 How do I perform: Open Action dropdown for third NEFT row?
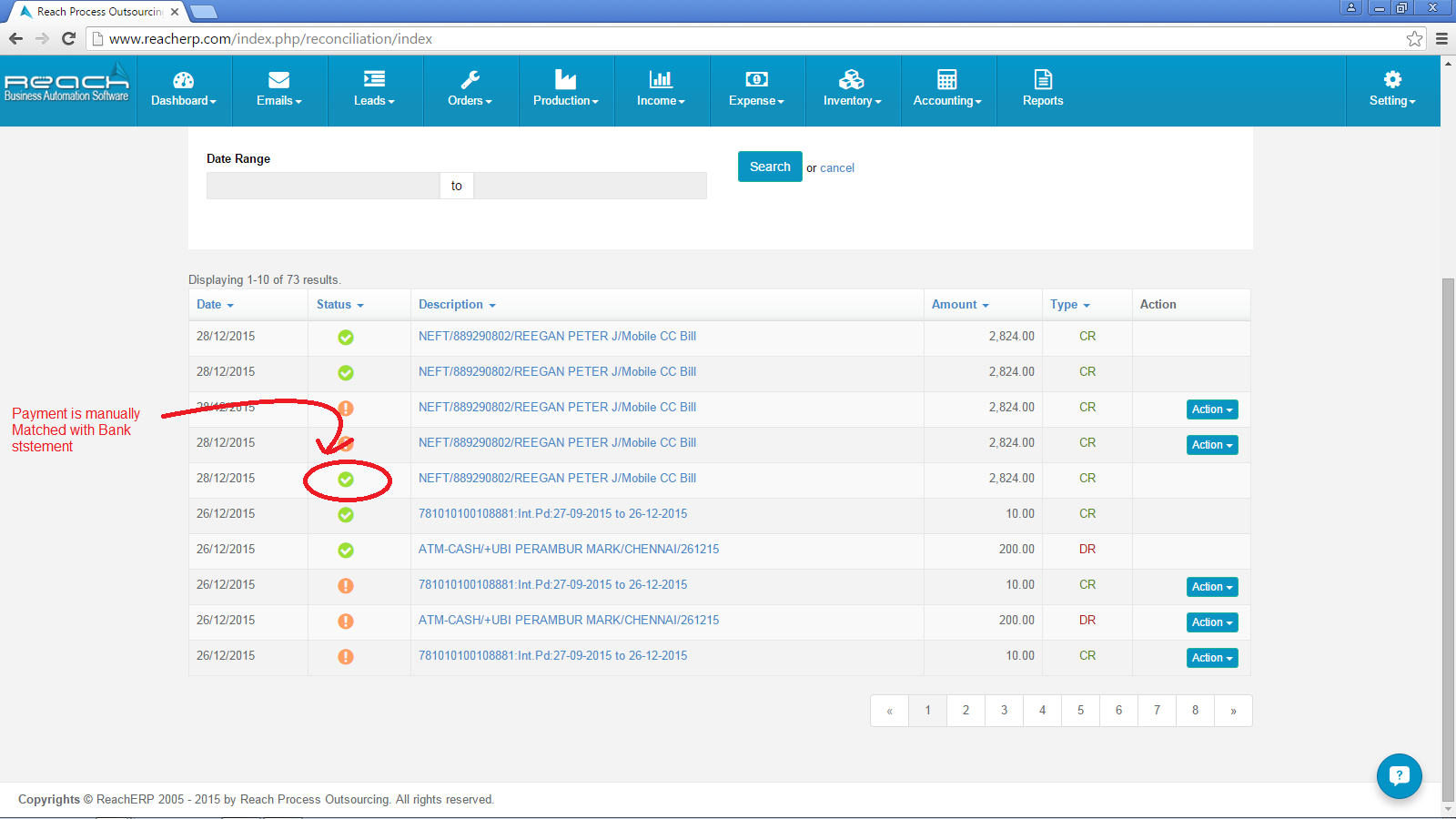click(x=1212, y=409)
